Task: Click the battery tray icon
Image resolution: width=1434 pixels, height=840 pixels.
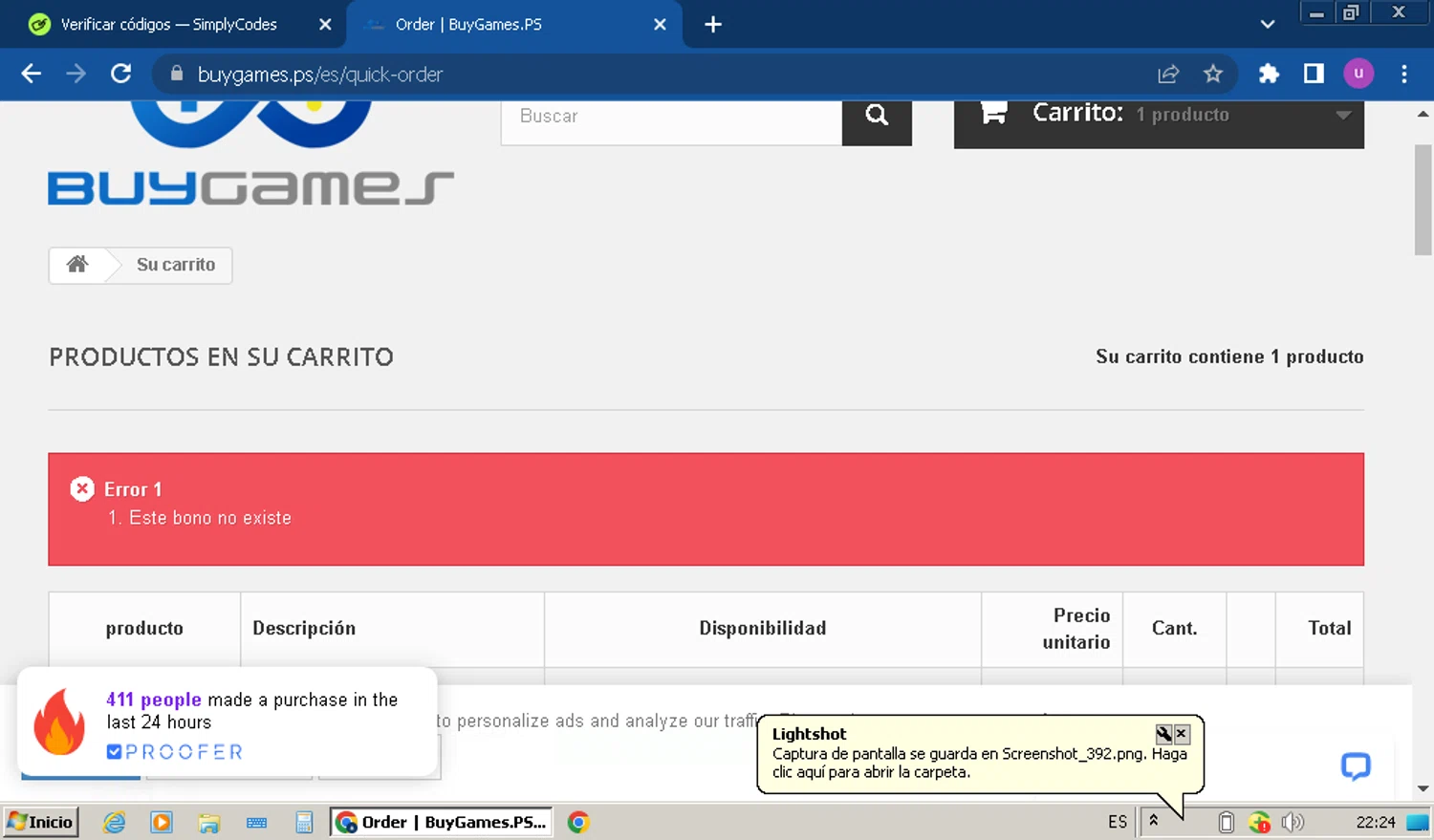Action: click(1227, 822)
